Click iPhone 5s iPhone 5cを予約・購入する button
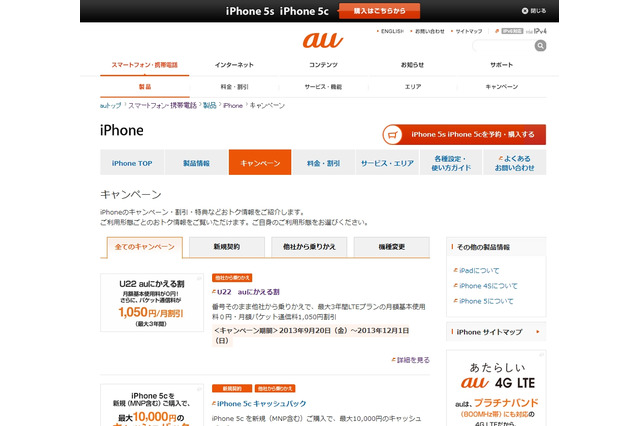640x426 pixels. coord(464,135)
